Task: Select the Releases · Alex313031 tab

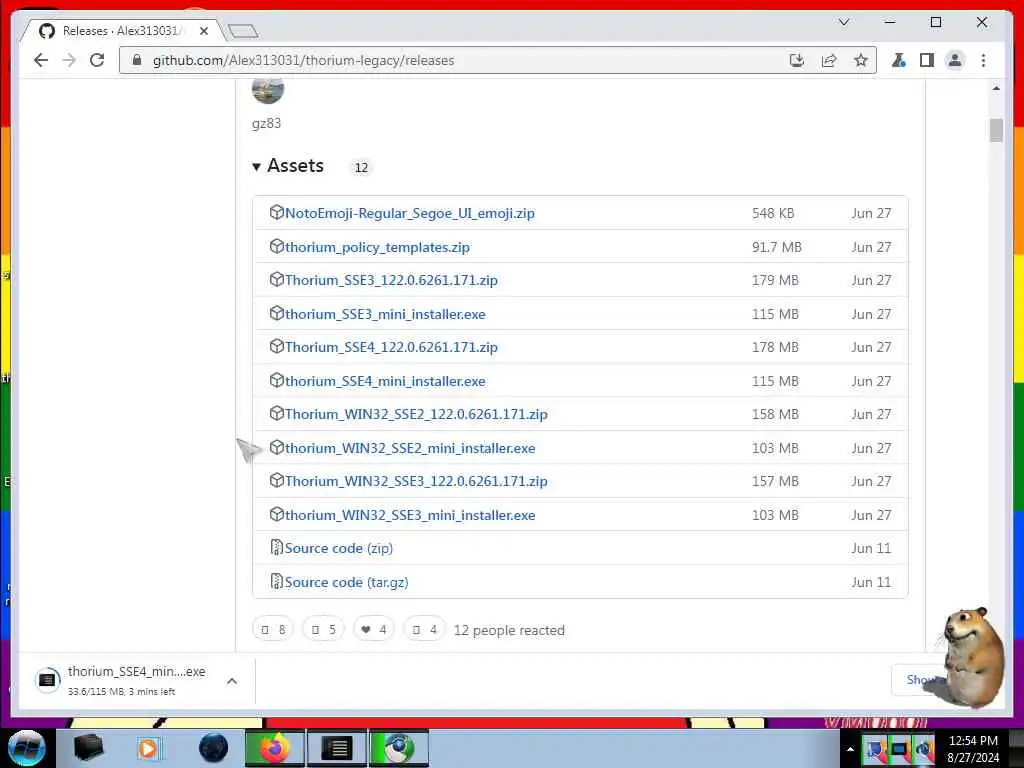Action: (x=121, y=31)
